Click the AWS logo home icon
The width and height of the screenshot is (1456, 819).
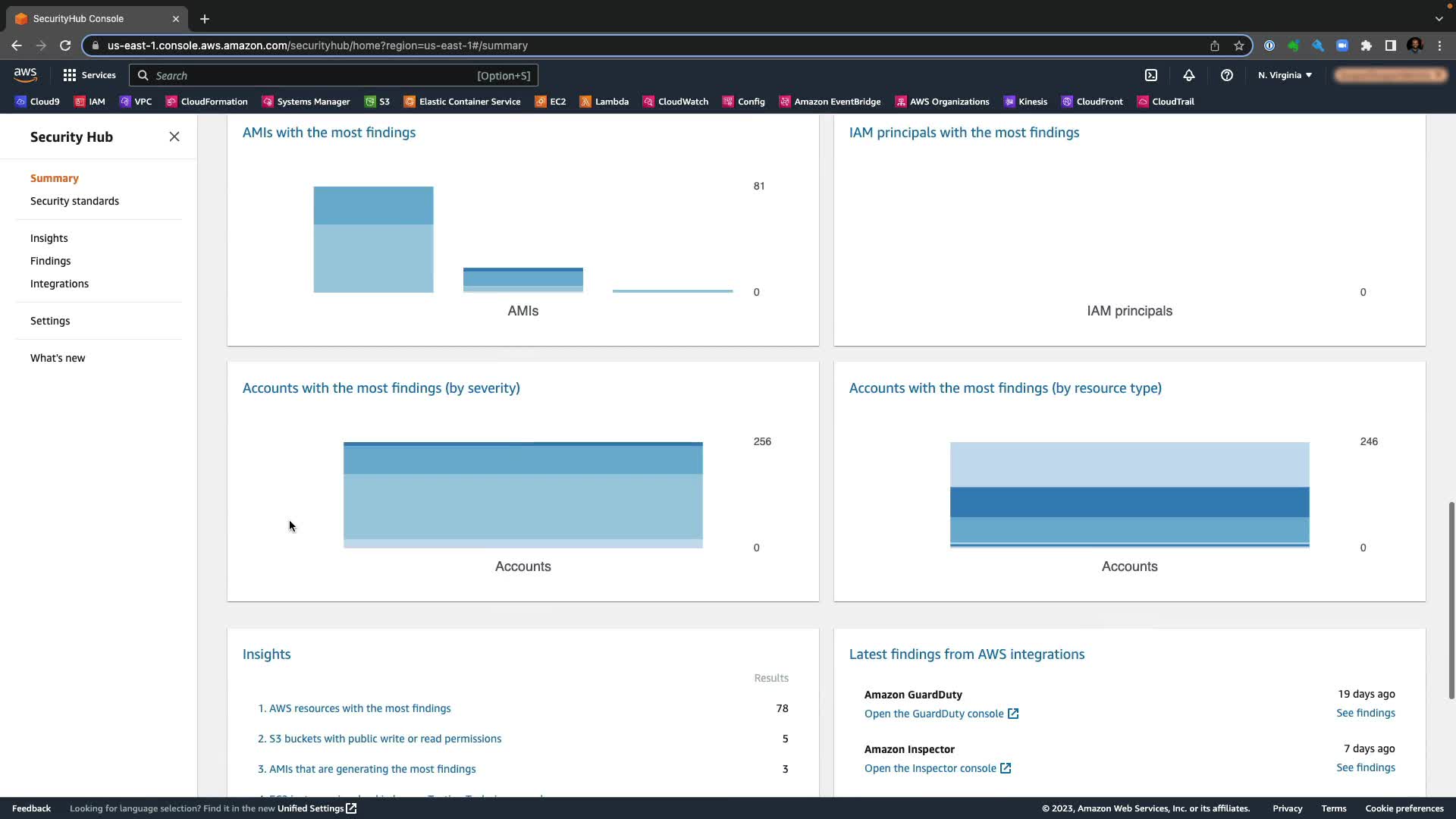click(25, 75)
